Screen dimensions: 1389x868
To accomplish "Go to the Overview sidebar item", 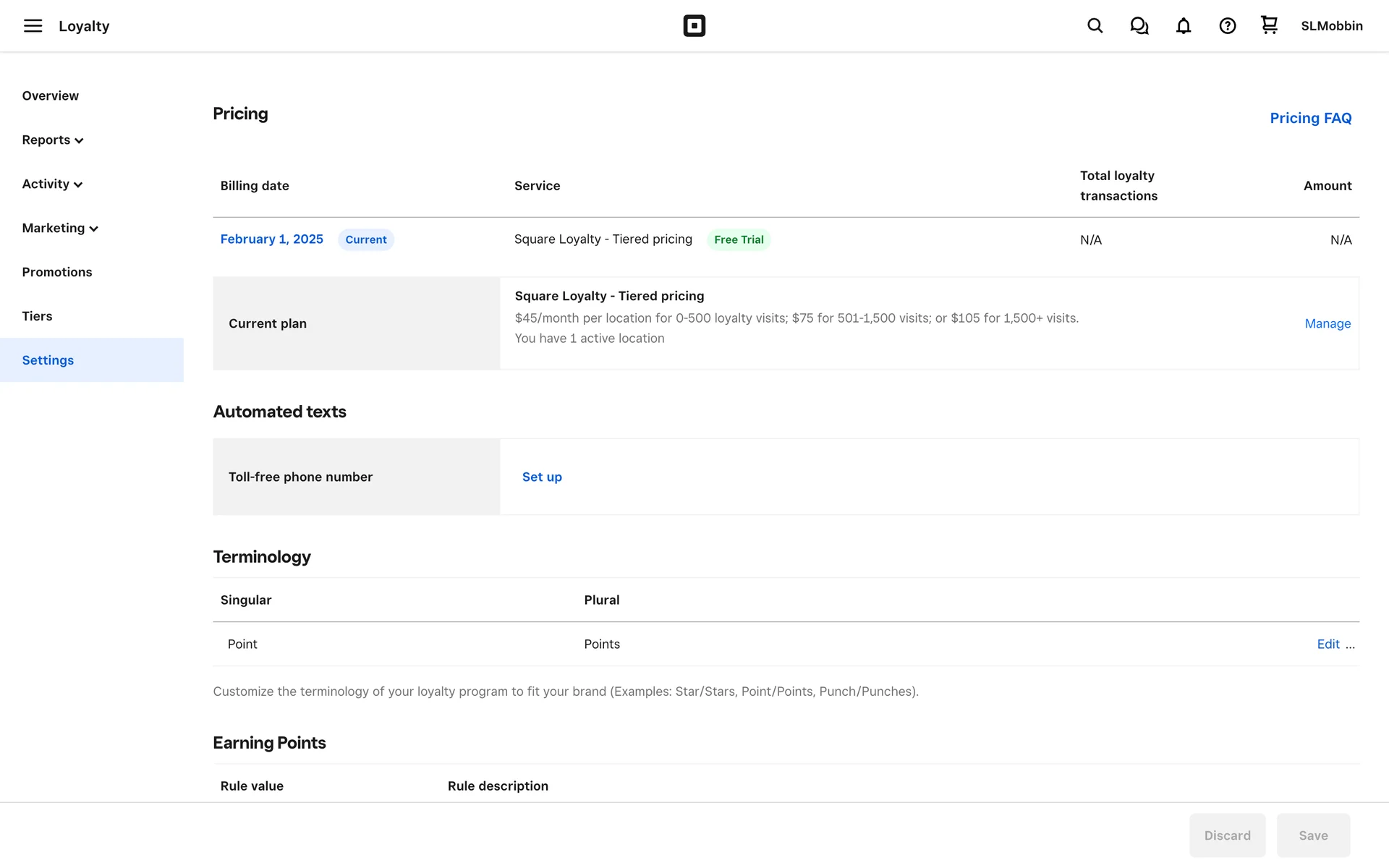I will 50,96.
